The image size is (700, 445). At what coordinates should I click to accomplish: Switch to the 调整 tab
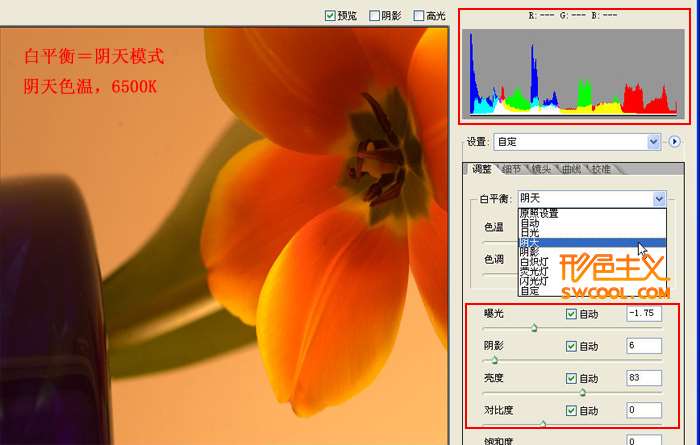[481, 169]
